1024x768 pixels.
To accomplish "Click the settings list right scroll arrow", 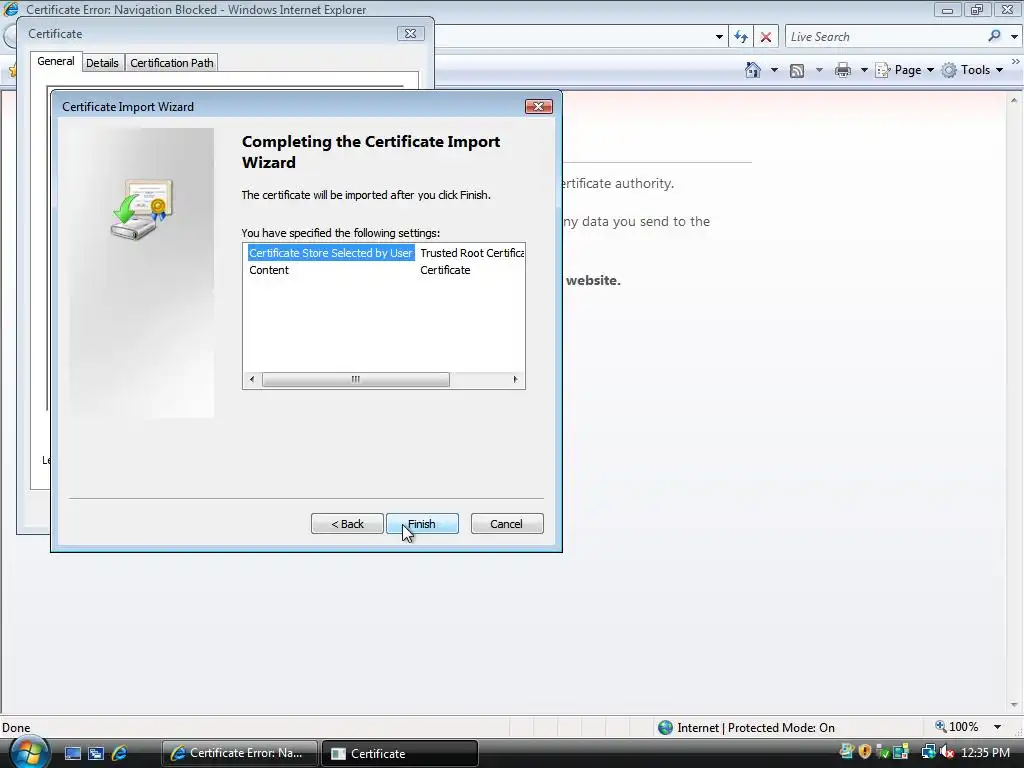I will [x=515, y=379].
